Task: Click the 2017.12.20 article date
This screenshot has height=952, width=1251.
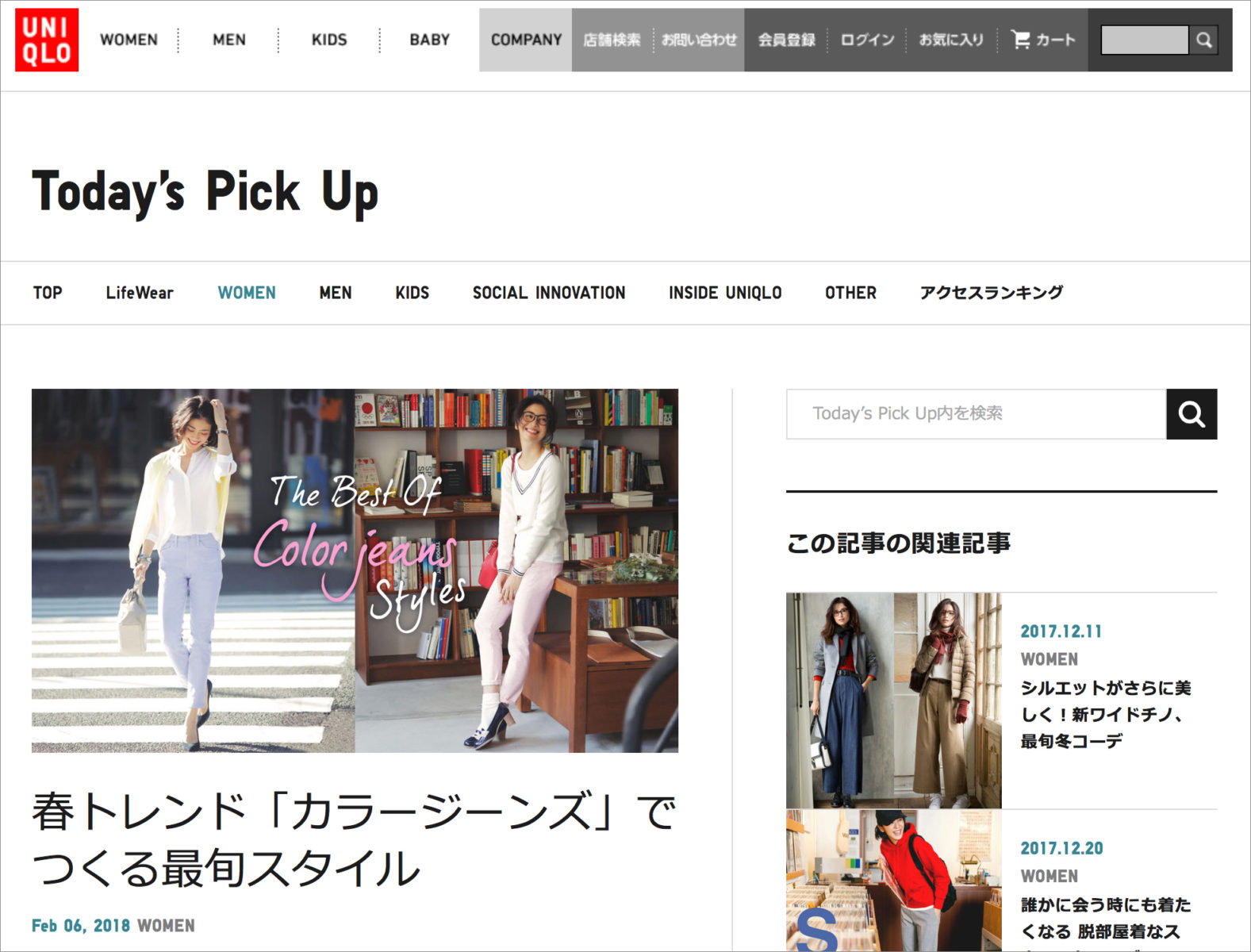Action: pos(1061,848)
